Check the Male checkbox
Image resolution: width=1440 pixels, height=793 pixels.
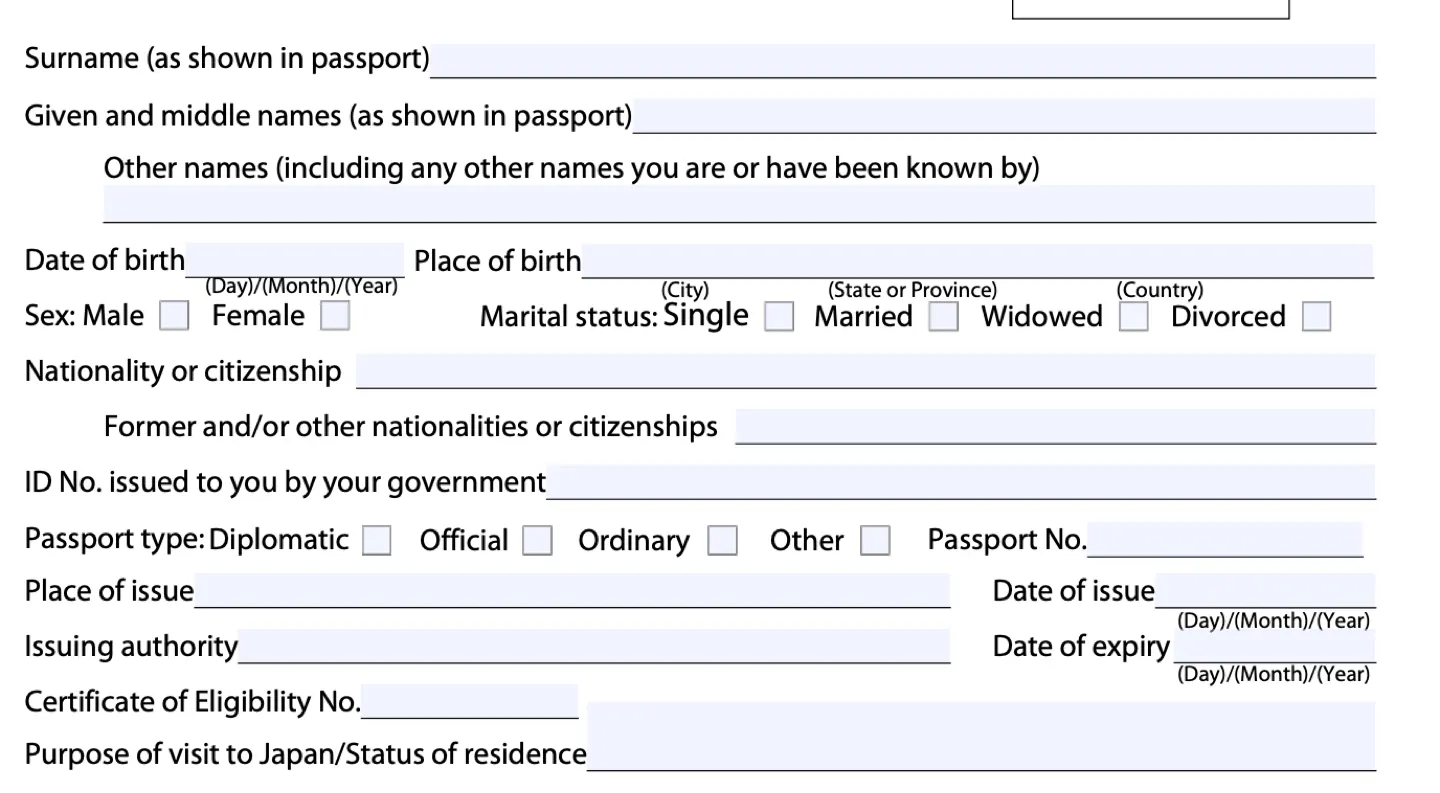(x=175, y=316)
